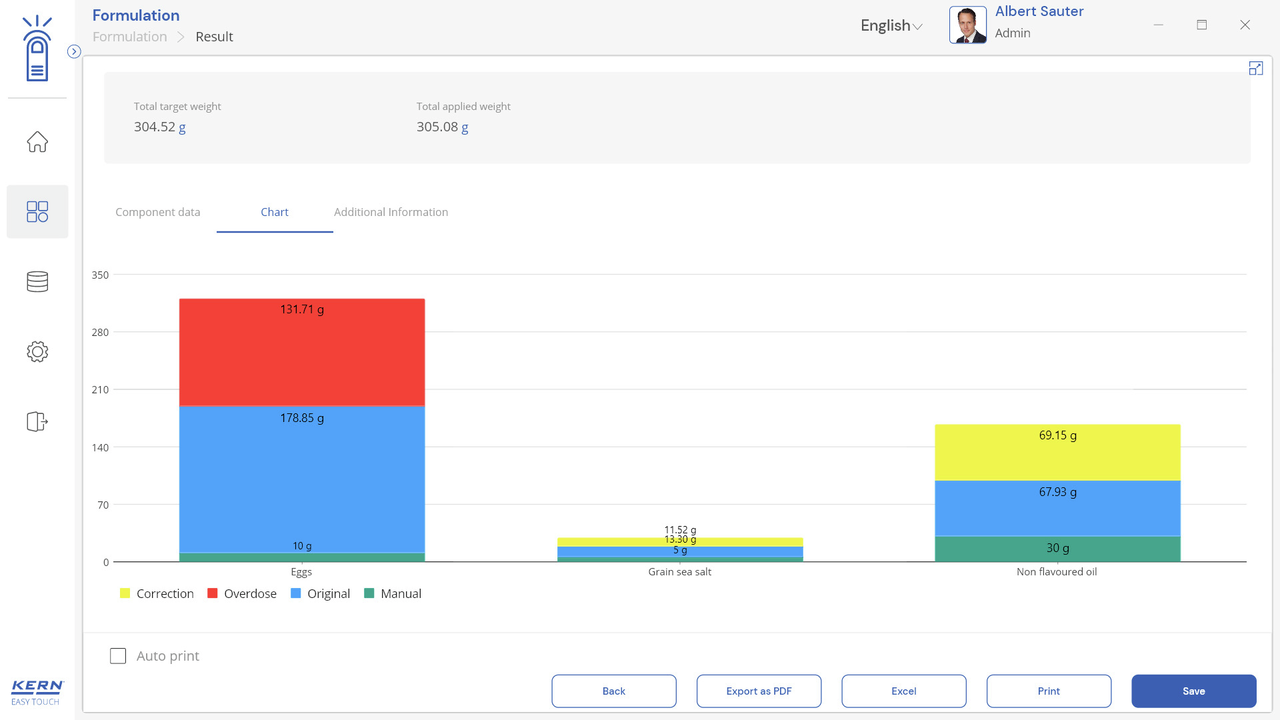Click the blue Original legend swatch
This screenshot has width=1280, height=720.
(x=296, y=594)
